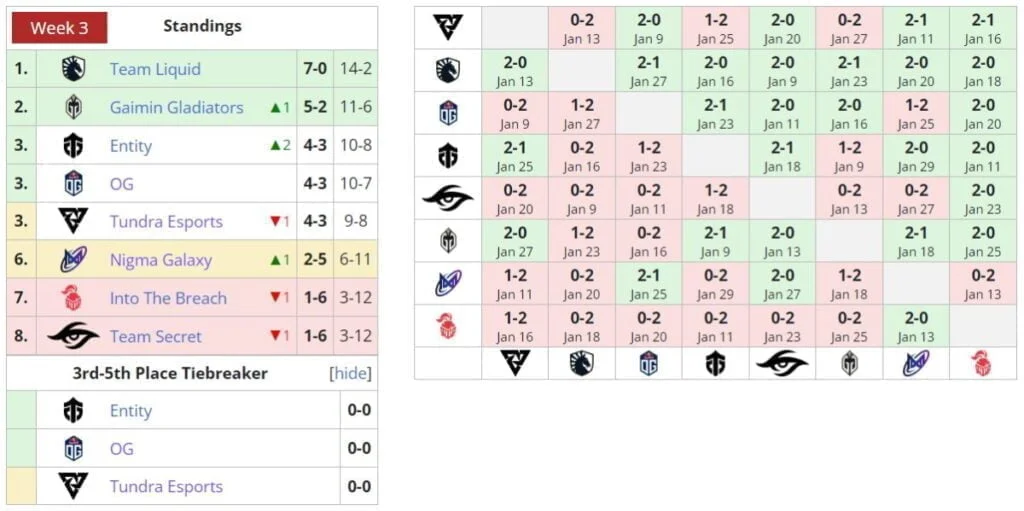The height and width of the screenshot is (511, 1024).
Task: Click Tundra vs Liquid 0-2 Jan 13 cell
Action: point(582,28)
